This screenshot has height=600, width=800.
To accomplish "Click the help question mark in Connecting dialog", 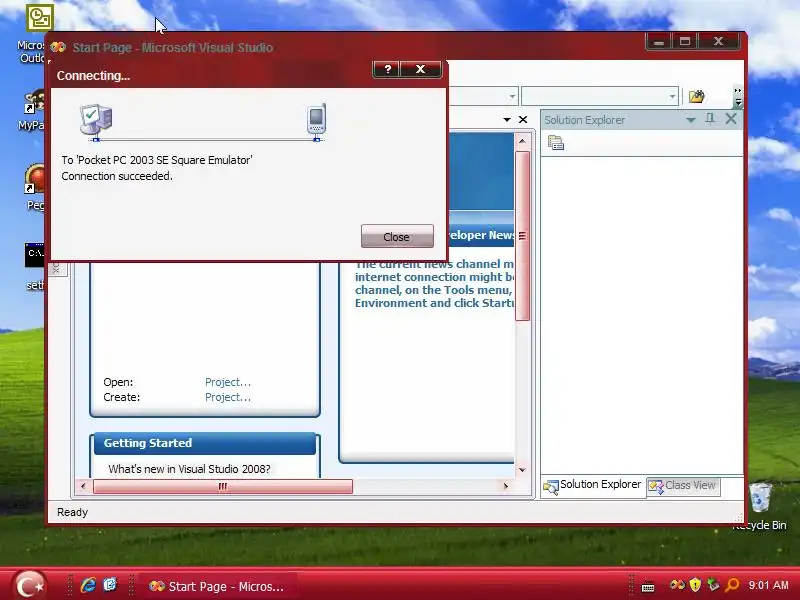I will click(387, 69).
